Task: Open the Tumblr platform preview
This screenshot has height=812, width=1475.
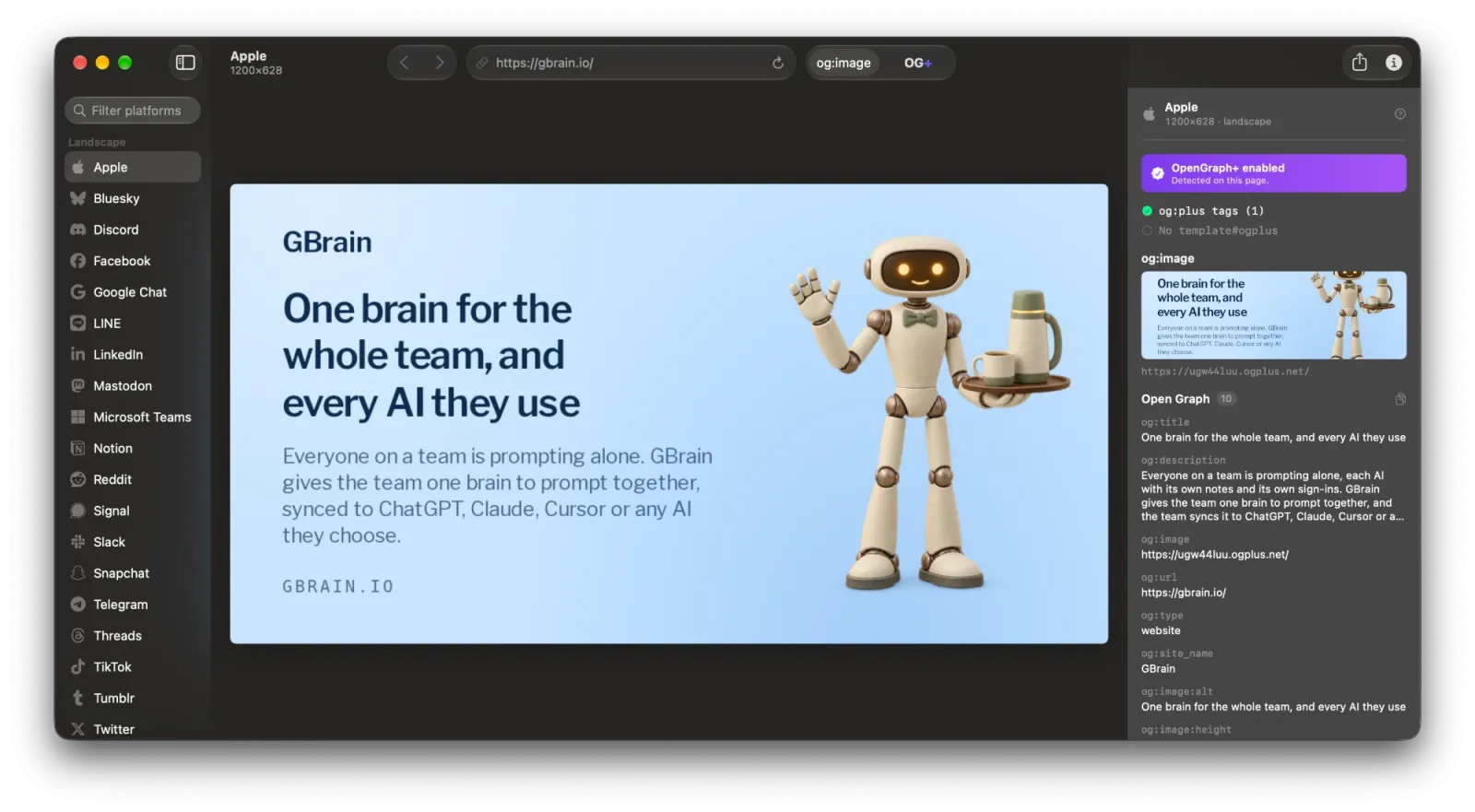Action: coord(133,698)
